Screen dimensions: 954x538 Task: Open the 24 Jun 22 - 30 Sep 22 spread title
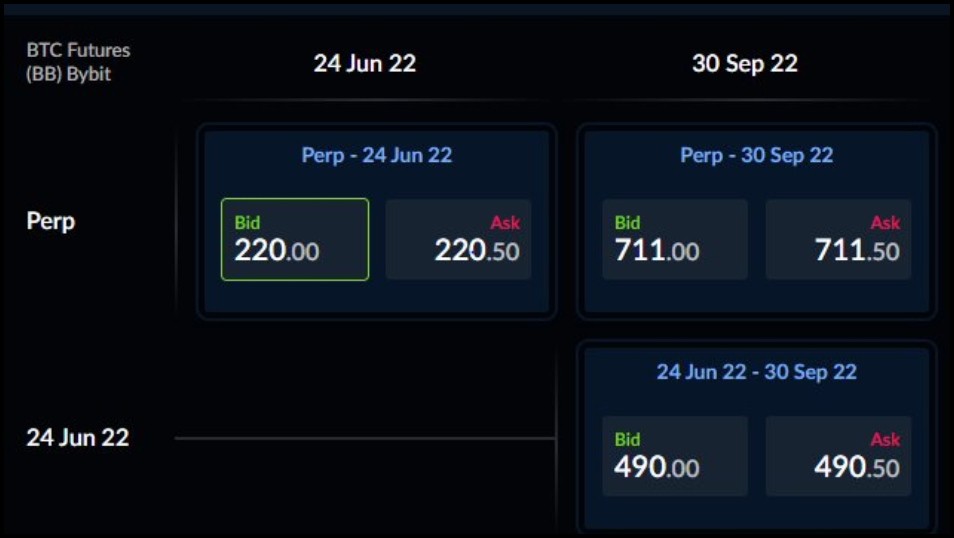coord(756,372)
